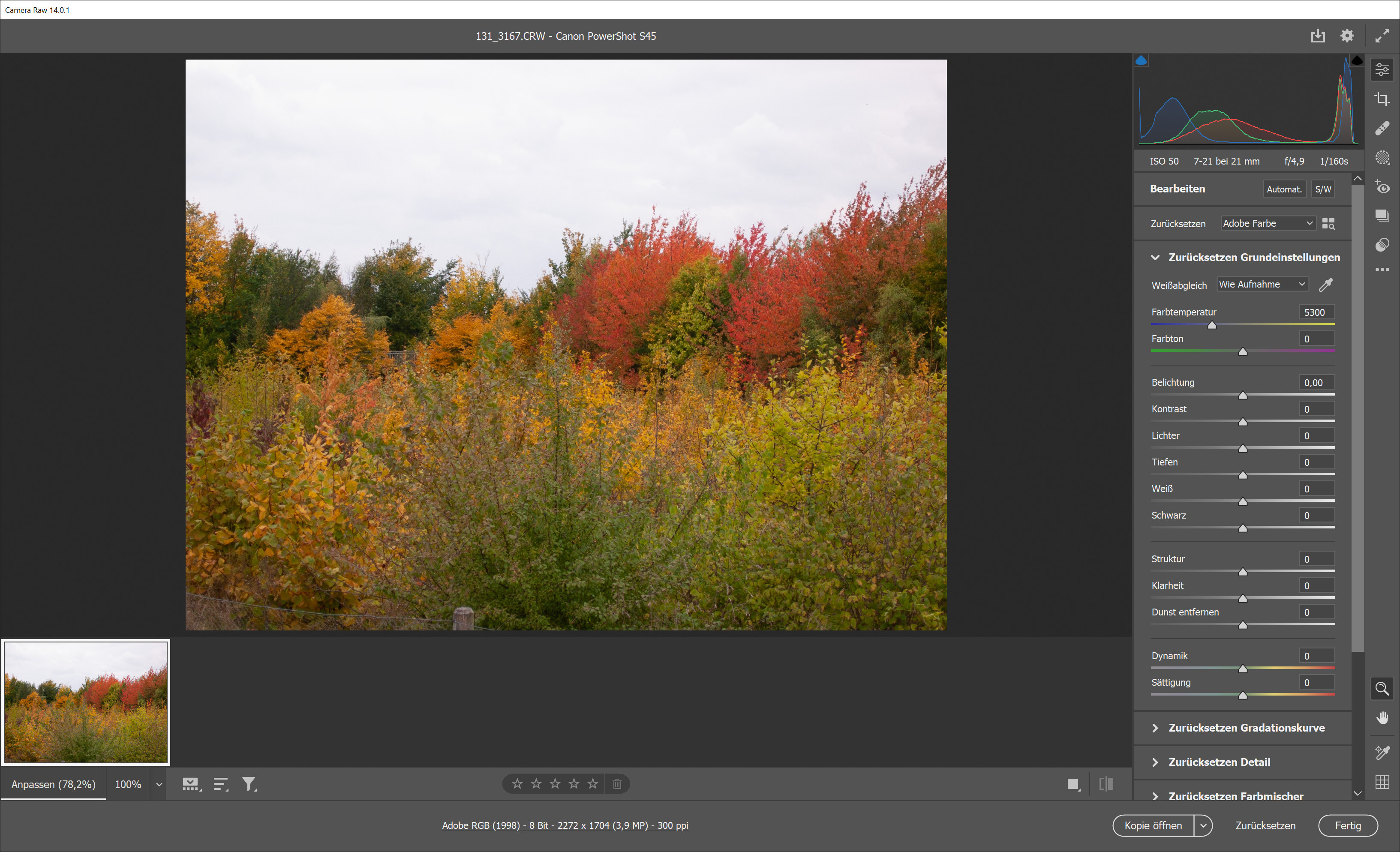
Task: Open the Masking tool
Action: pyautogui.click(x=1382, y=157)
